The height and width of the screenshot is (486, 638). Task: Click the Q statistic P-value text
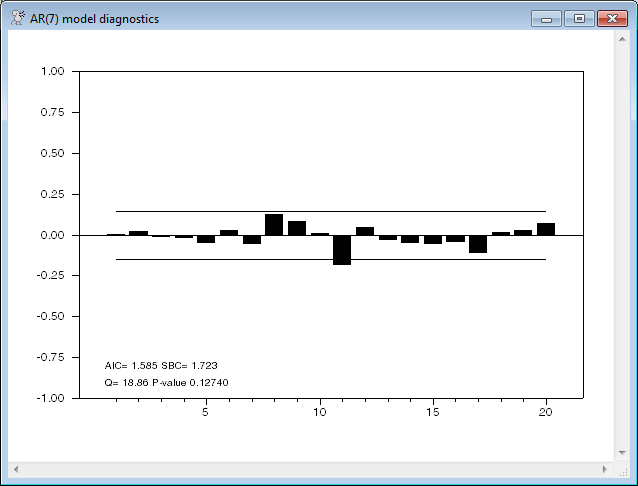pos(174,382)
